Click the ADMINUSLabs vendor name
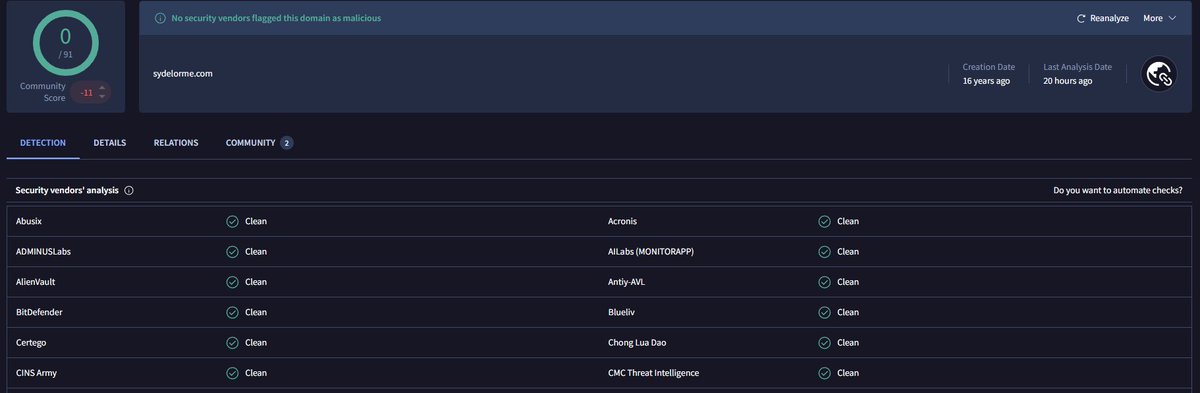Screen dimensions: 1200x393 pos(43,251)
